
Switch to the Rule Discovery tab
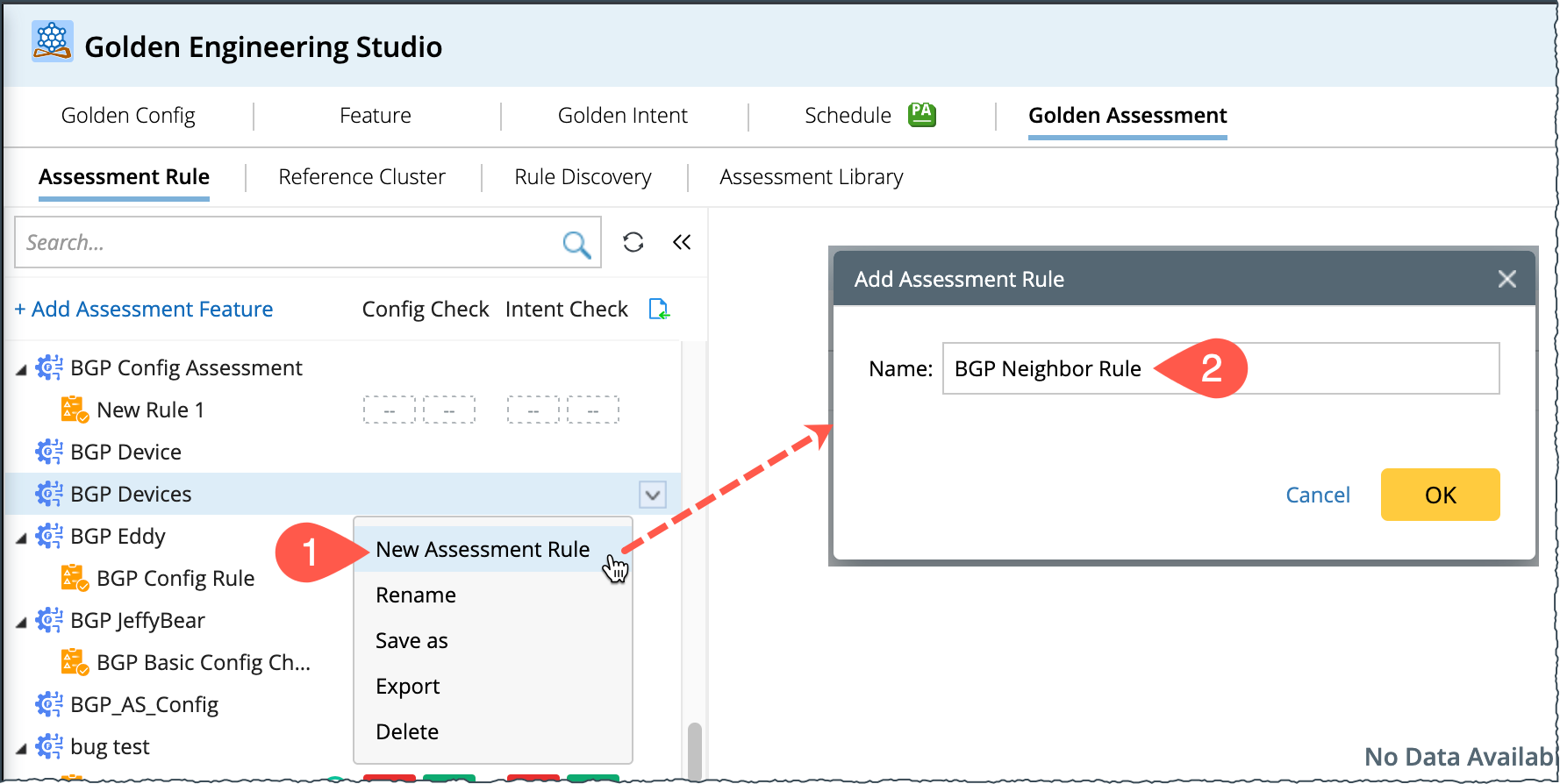point(583,177)
